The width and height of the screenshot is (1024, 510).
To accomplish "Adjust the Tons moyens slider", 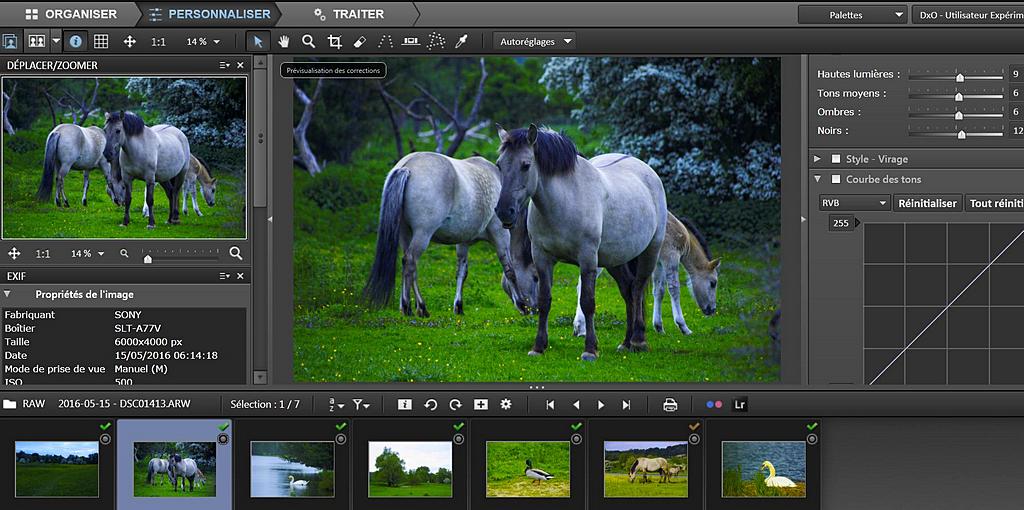I will click(x=955, y=96).
